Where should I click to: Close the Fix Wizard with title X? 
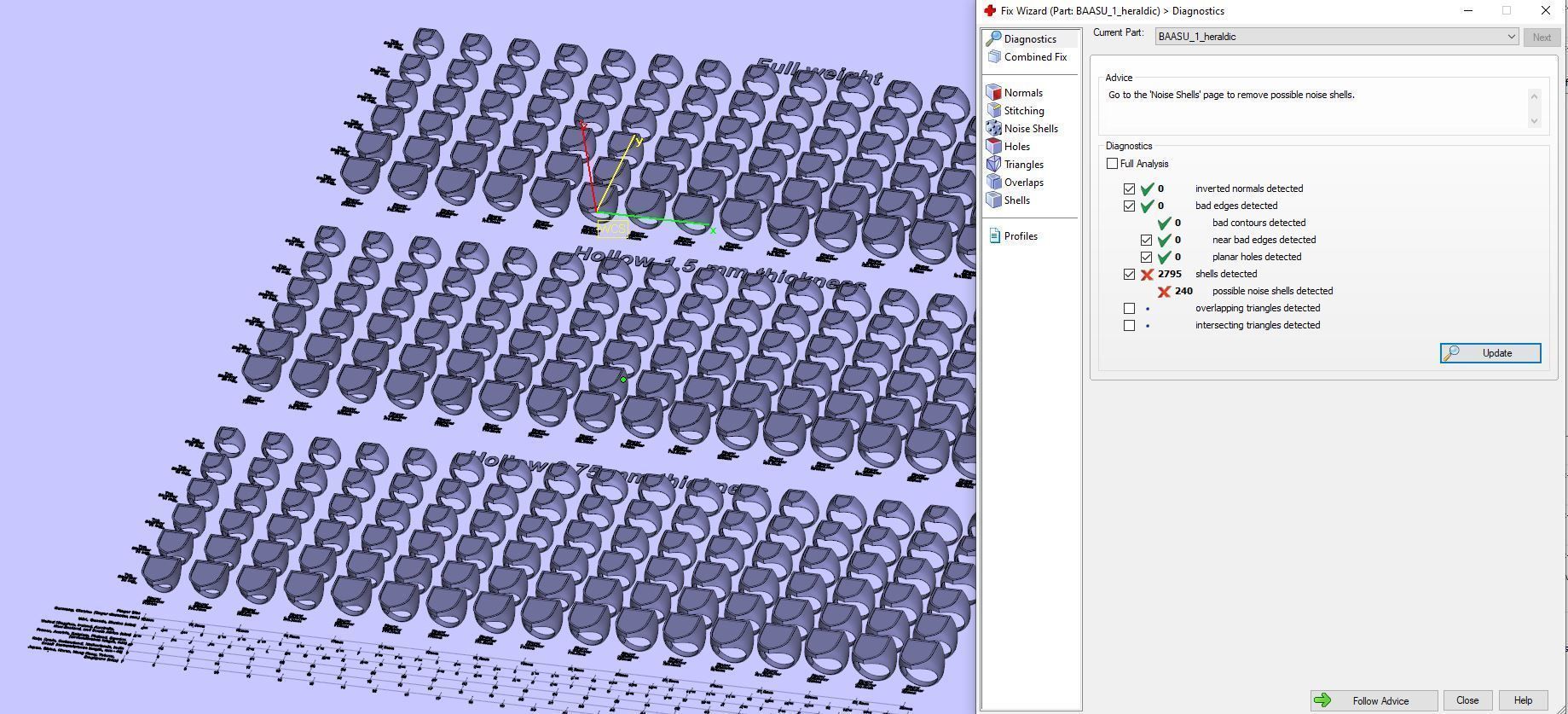(1546, 11)
